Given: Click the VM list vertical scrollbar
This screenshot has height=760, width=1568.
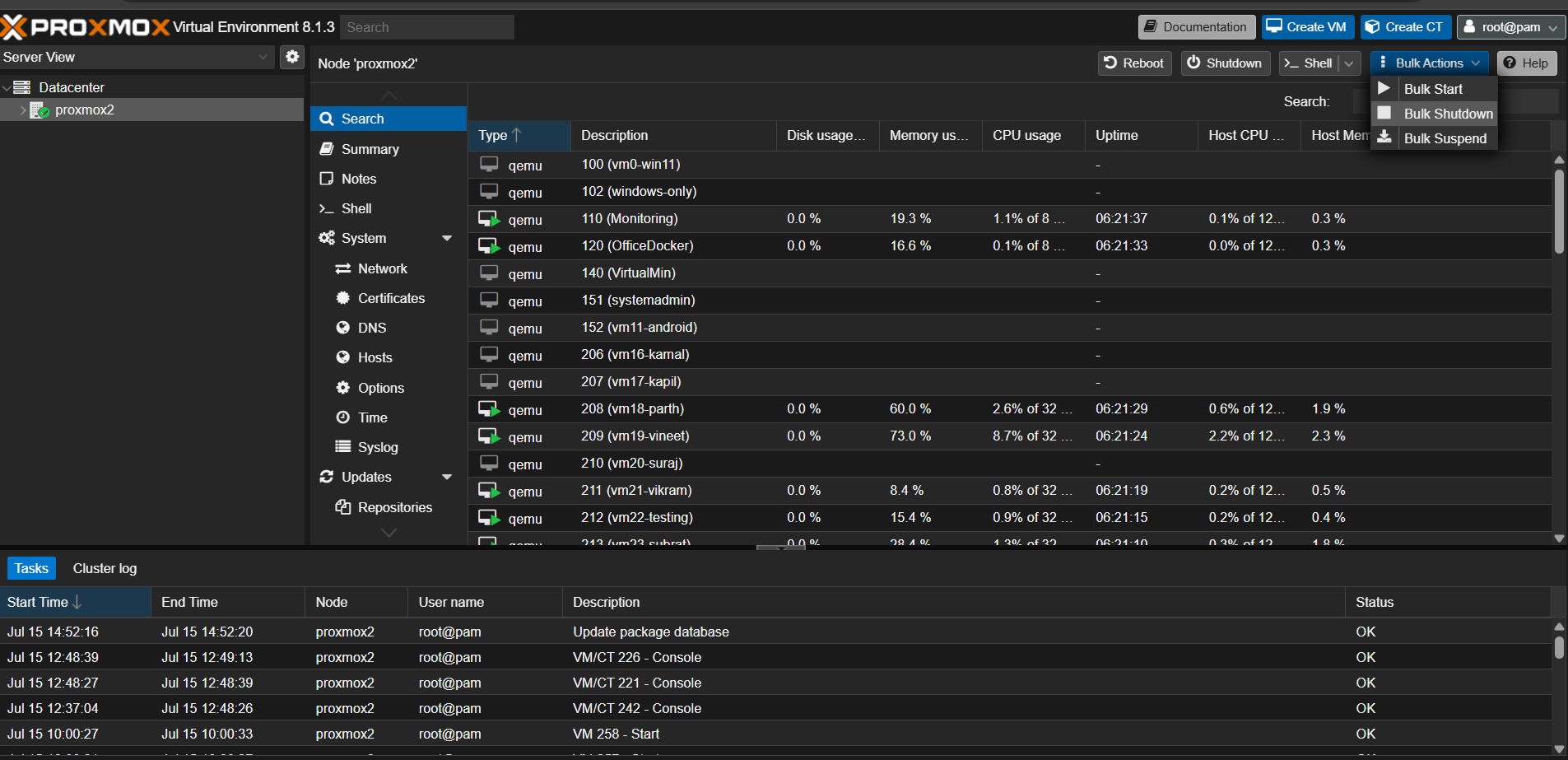Looking at the screenshot, I should click(1559, 212).
